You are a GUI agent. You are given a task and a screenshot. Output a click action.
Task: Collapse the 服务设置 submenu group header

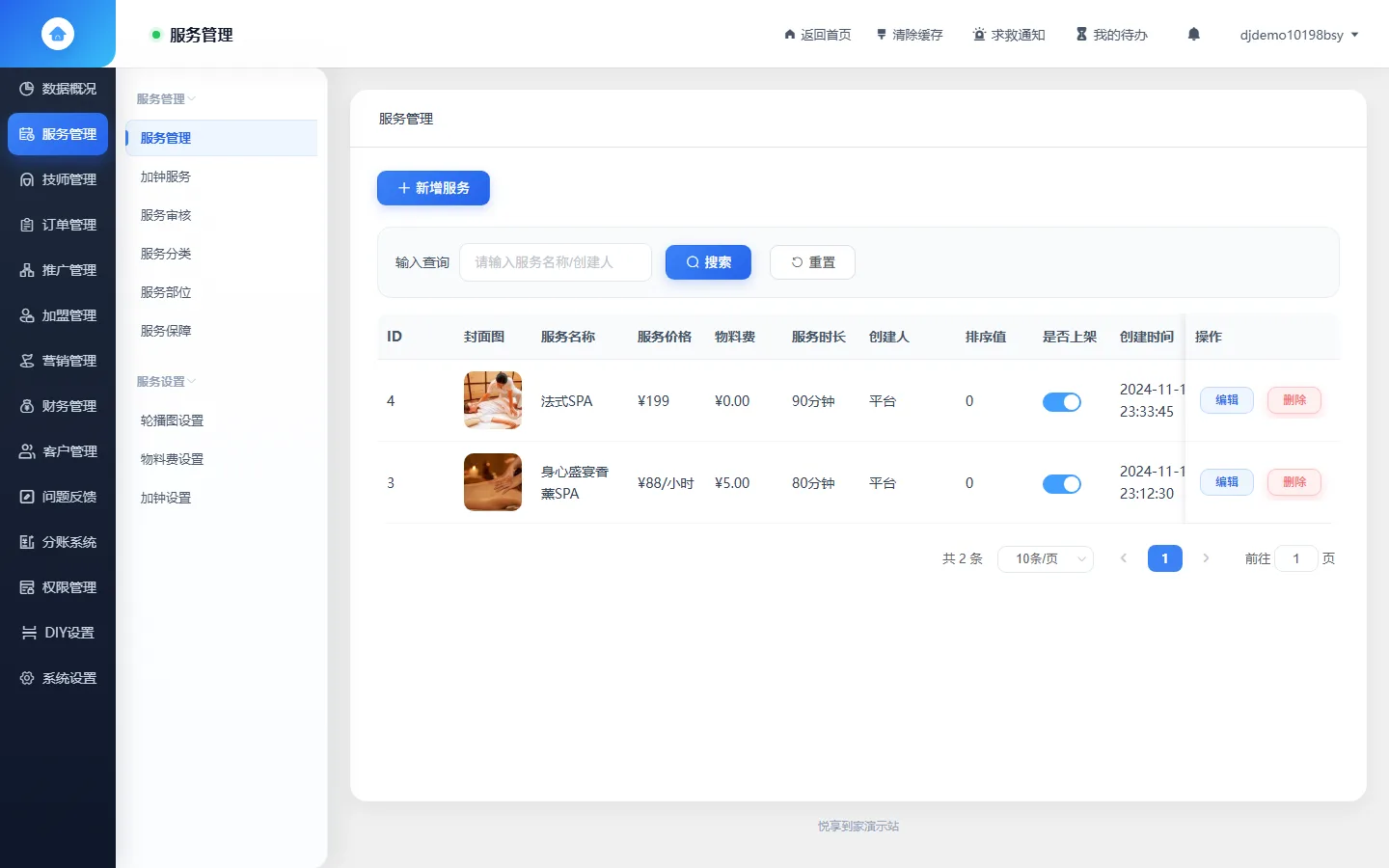coord(166,381)
